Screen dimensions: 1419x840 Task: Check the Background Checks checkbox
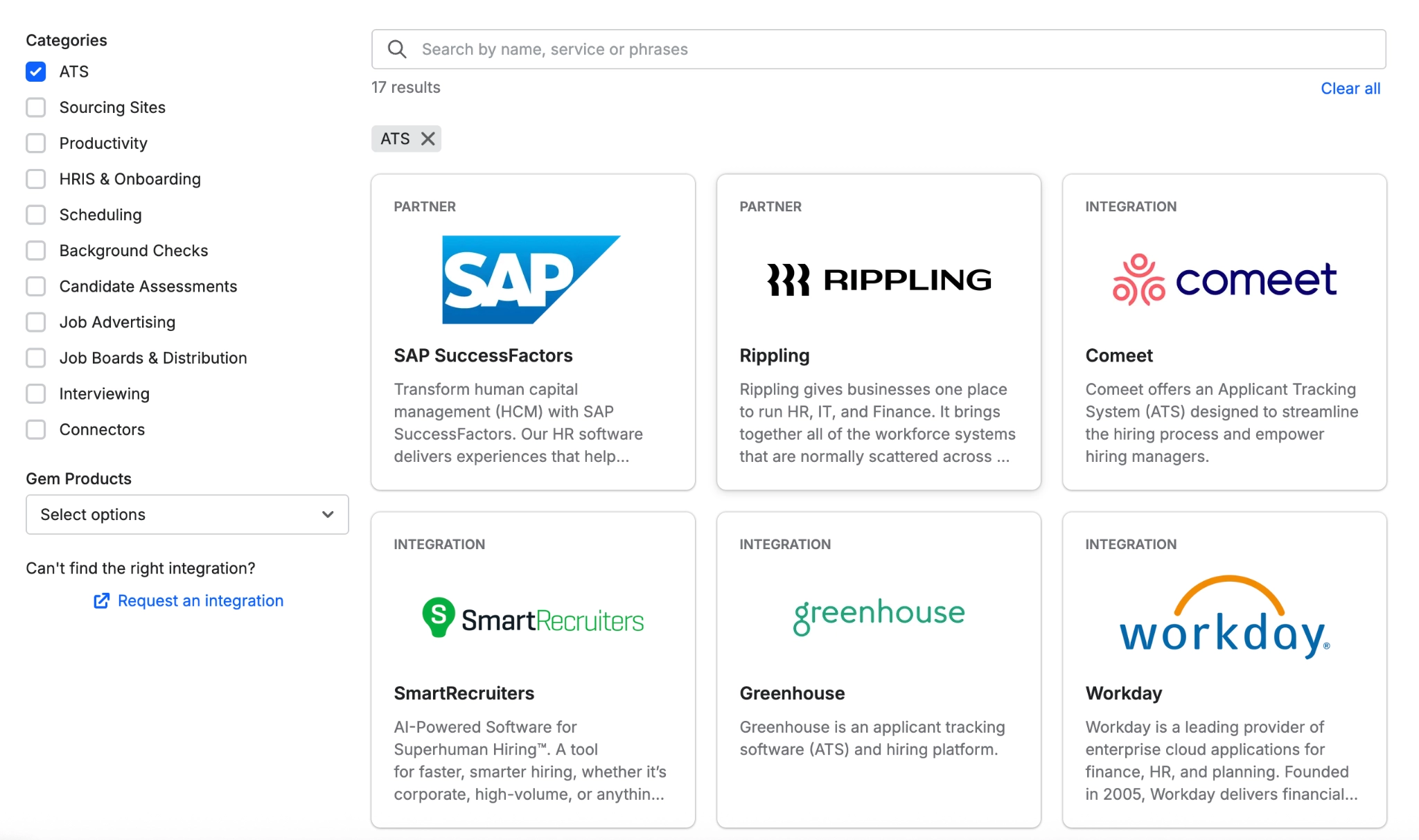click(36, 251)
